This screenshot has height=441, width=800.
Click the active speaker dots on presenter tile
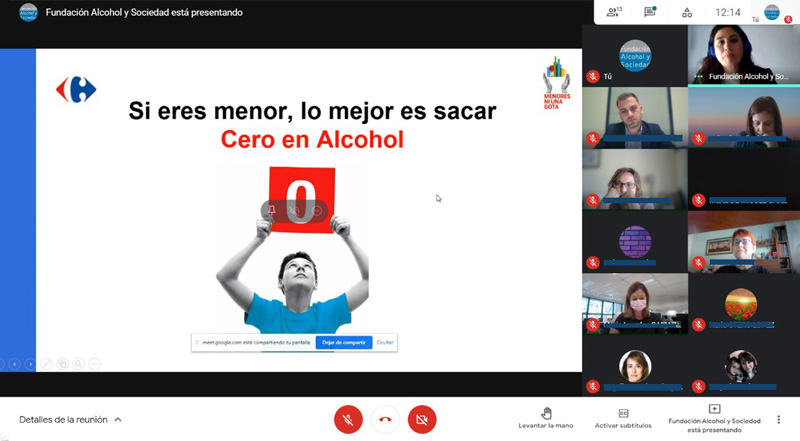(x=698, y=77)
